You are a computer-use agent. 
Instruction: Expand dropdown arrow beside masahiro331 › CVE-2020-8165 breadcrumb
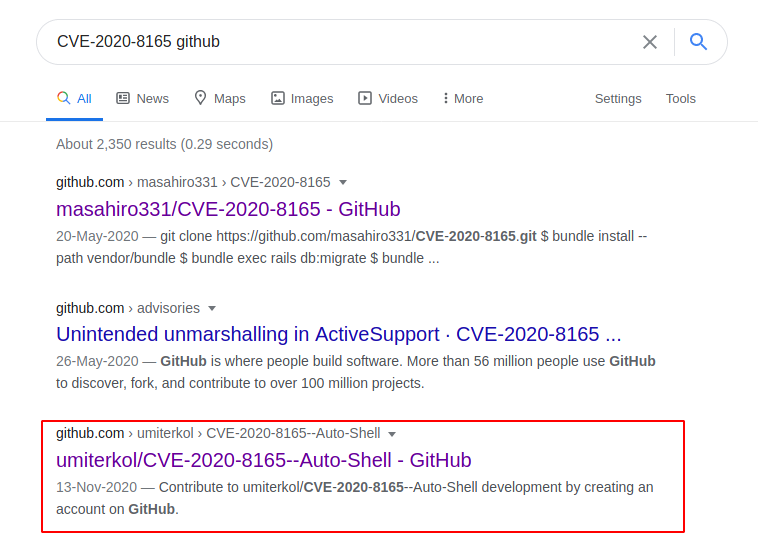click(x=343, y=182)
